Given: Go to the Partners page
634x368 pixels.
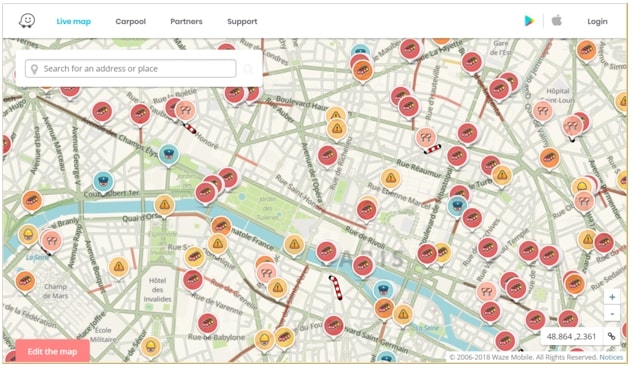Looking at the screenshot, I should pyautogui.click(x=186, y=21).
